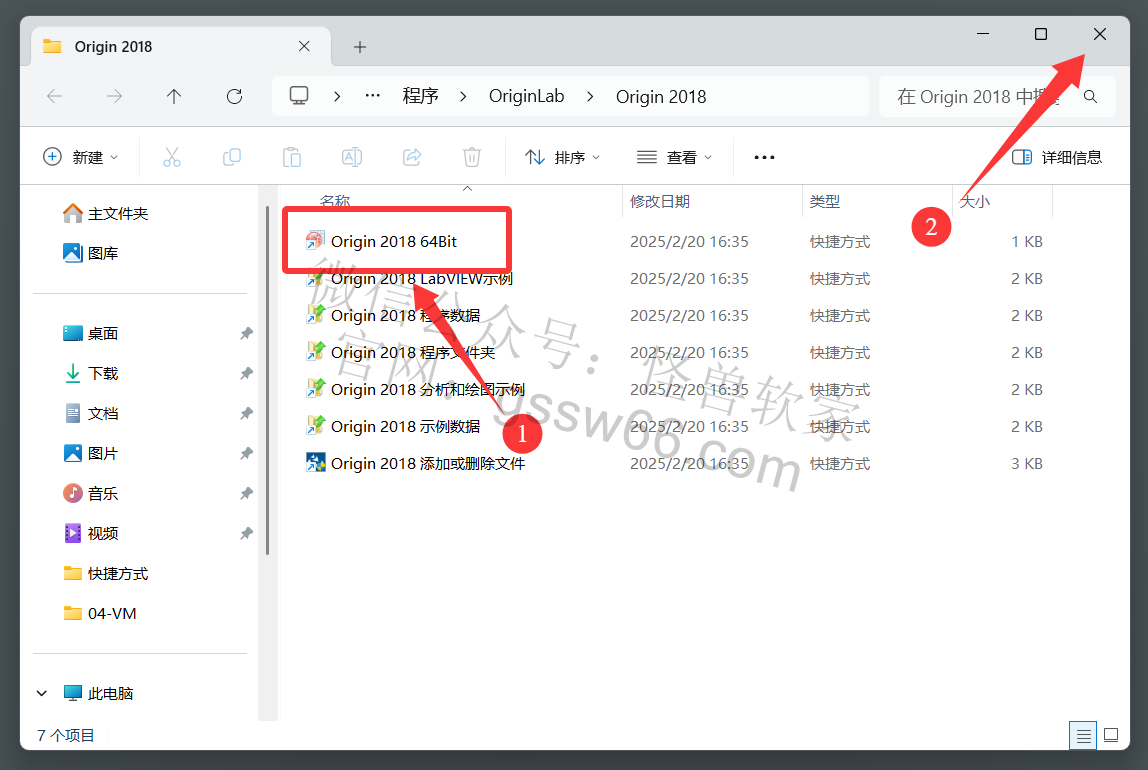
Task: Open 图片 in the sidebar
Action: (91, 453)
